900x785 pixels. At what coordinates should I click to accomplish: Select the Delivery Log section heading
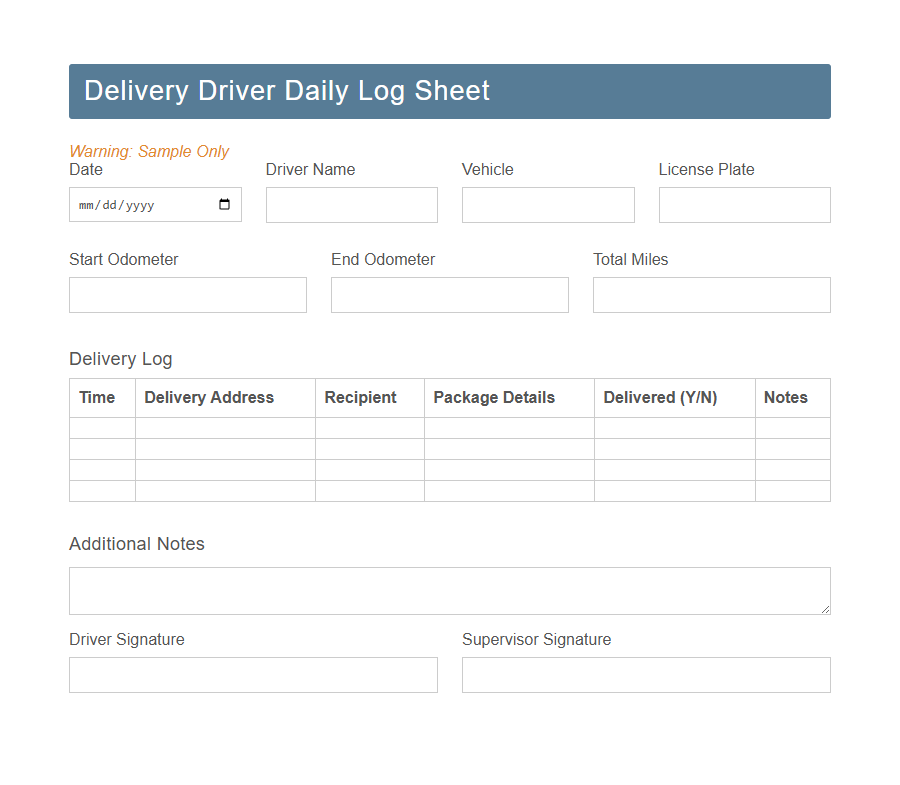[x=120, y=359]
